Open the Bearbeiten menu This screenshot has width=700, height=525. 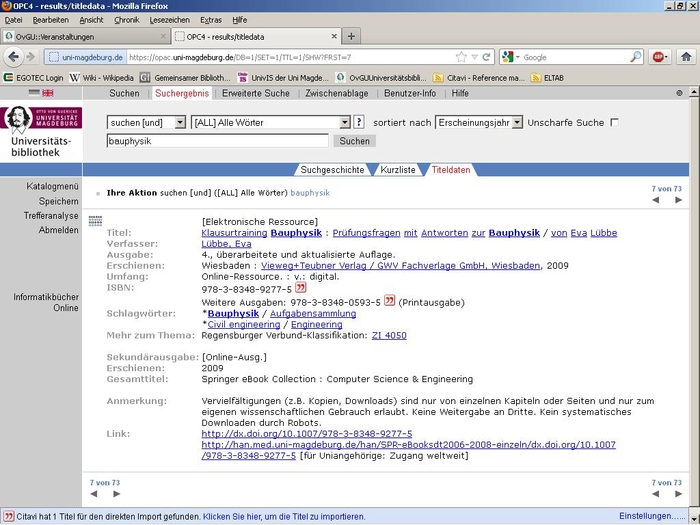click(51, 20)
